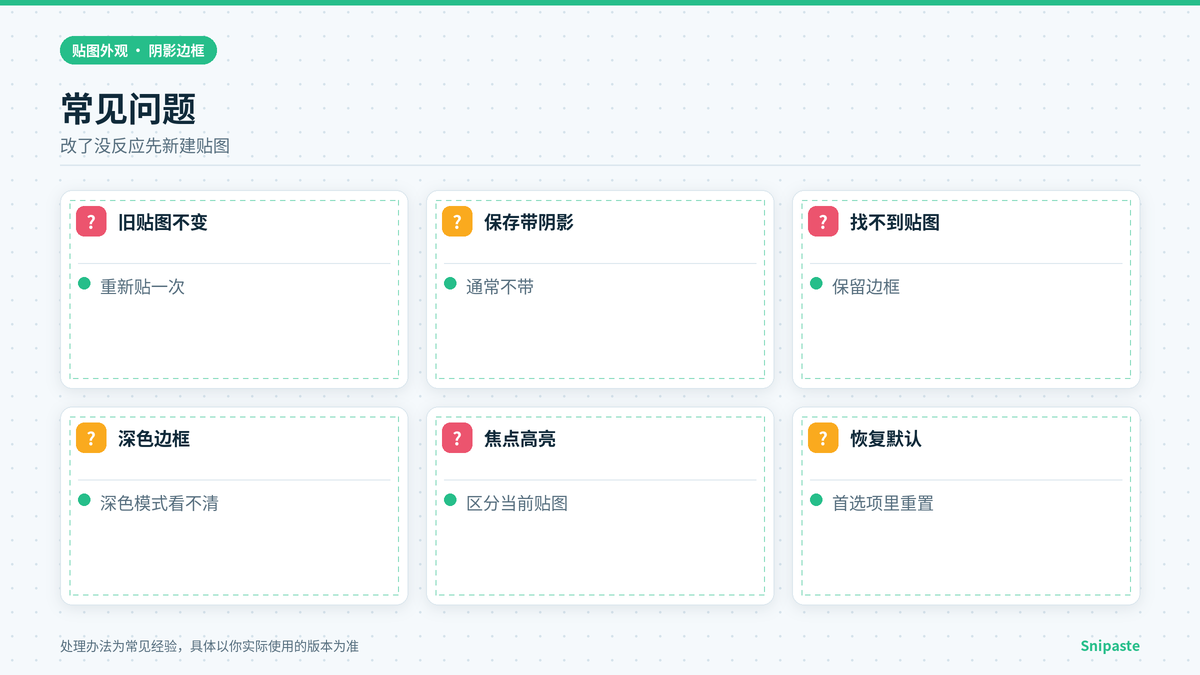Click the green bullet next to 重新贴一次
The height and width of the screenshot is (675, 1200).
tap(85, 284)
